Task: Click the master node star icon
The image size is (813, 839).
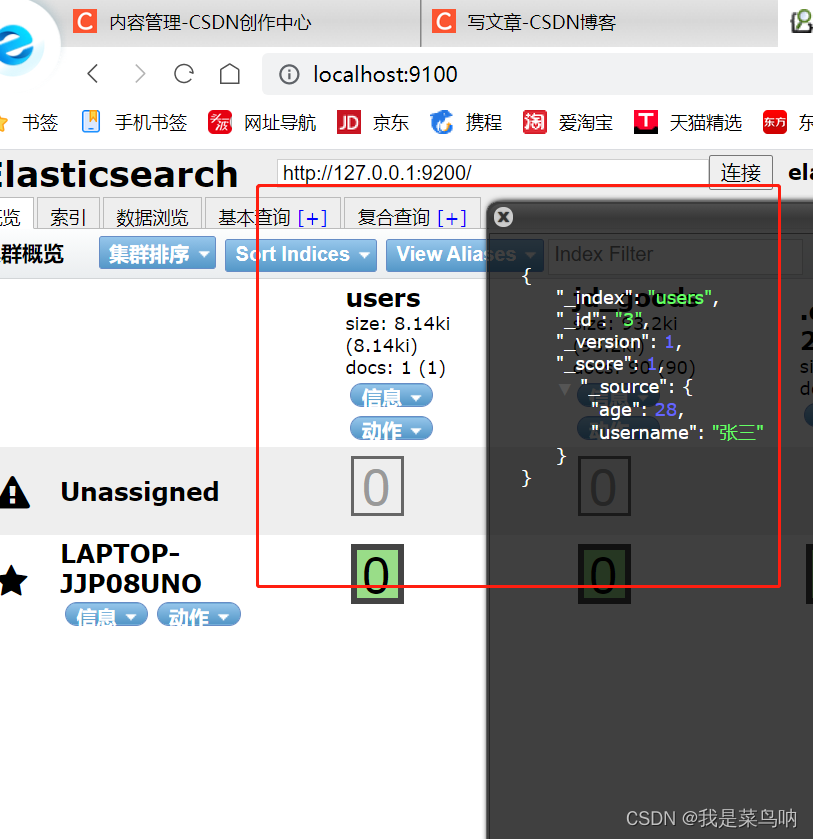Action: pyautogui.click(x=13, y=581)
